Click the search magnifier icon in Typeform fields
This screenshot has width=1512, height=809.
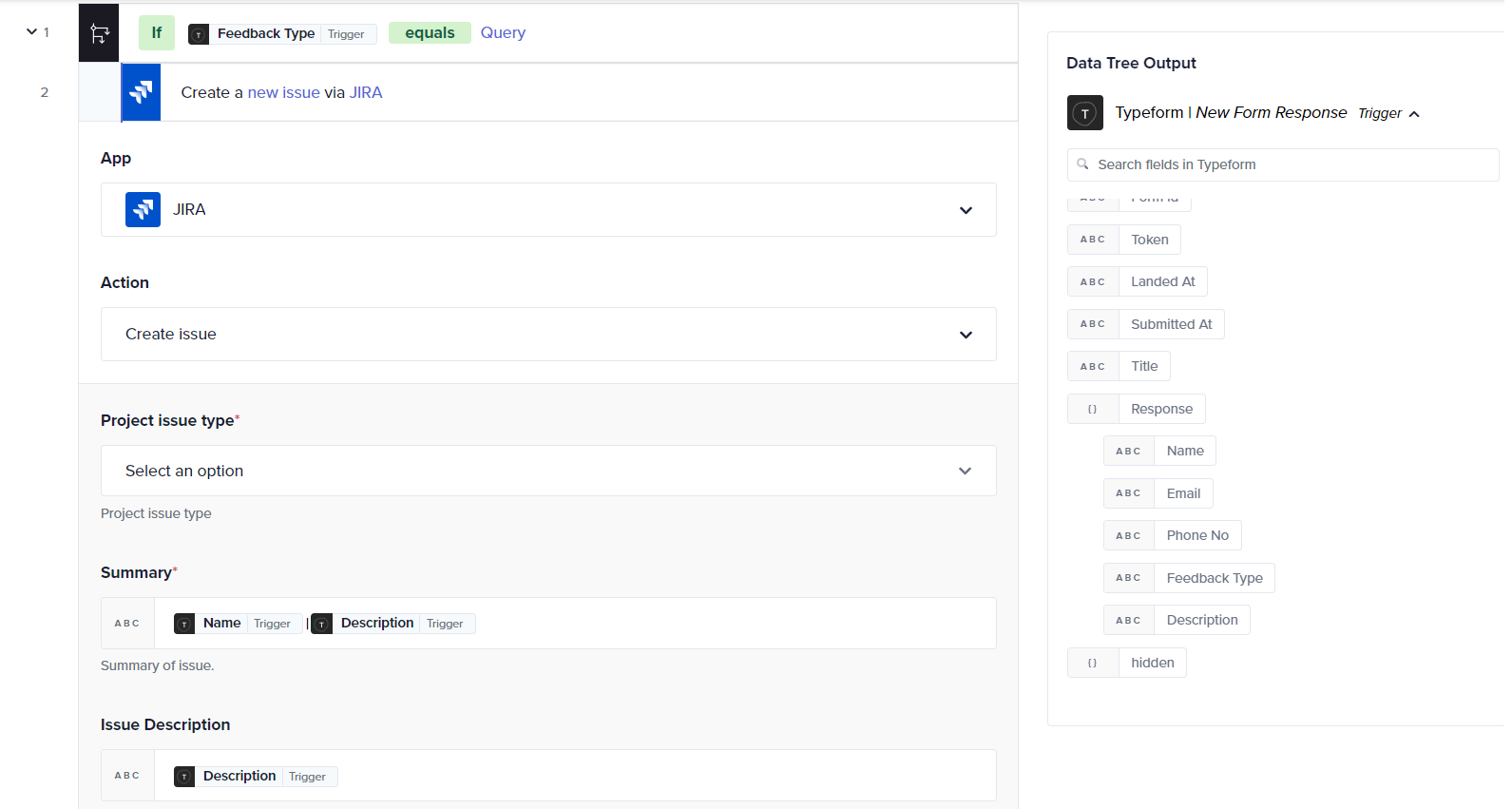1082,164
